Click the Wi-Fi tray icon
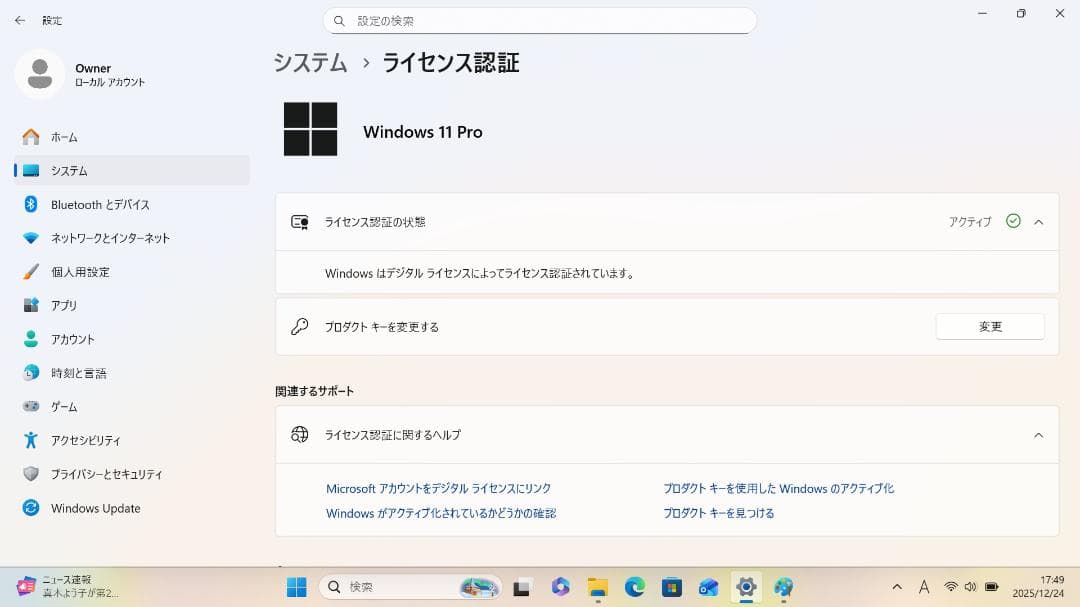Viewport: 1080px width, 607px height. [x=951, y=587]
